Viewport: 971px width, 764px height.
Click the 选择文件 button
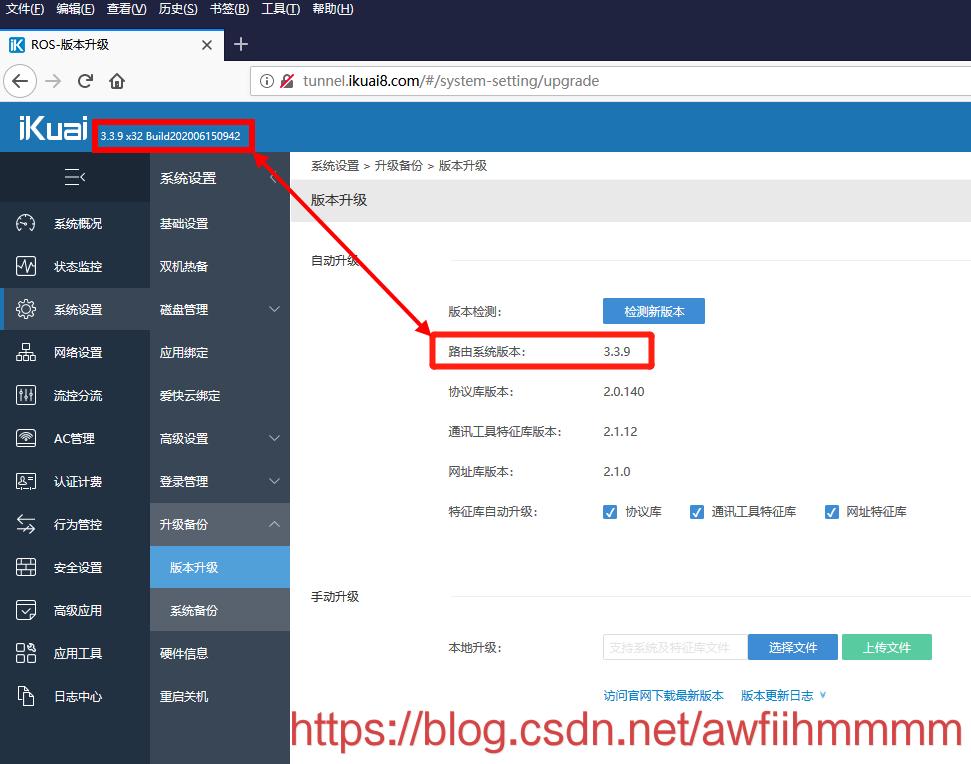793,647
